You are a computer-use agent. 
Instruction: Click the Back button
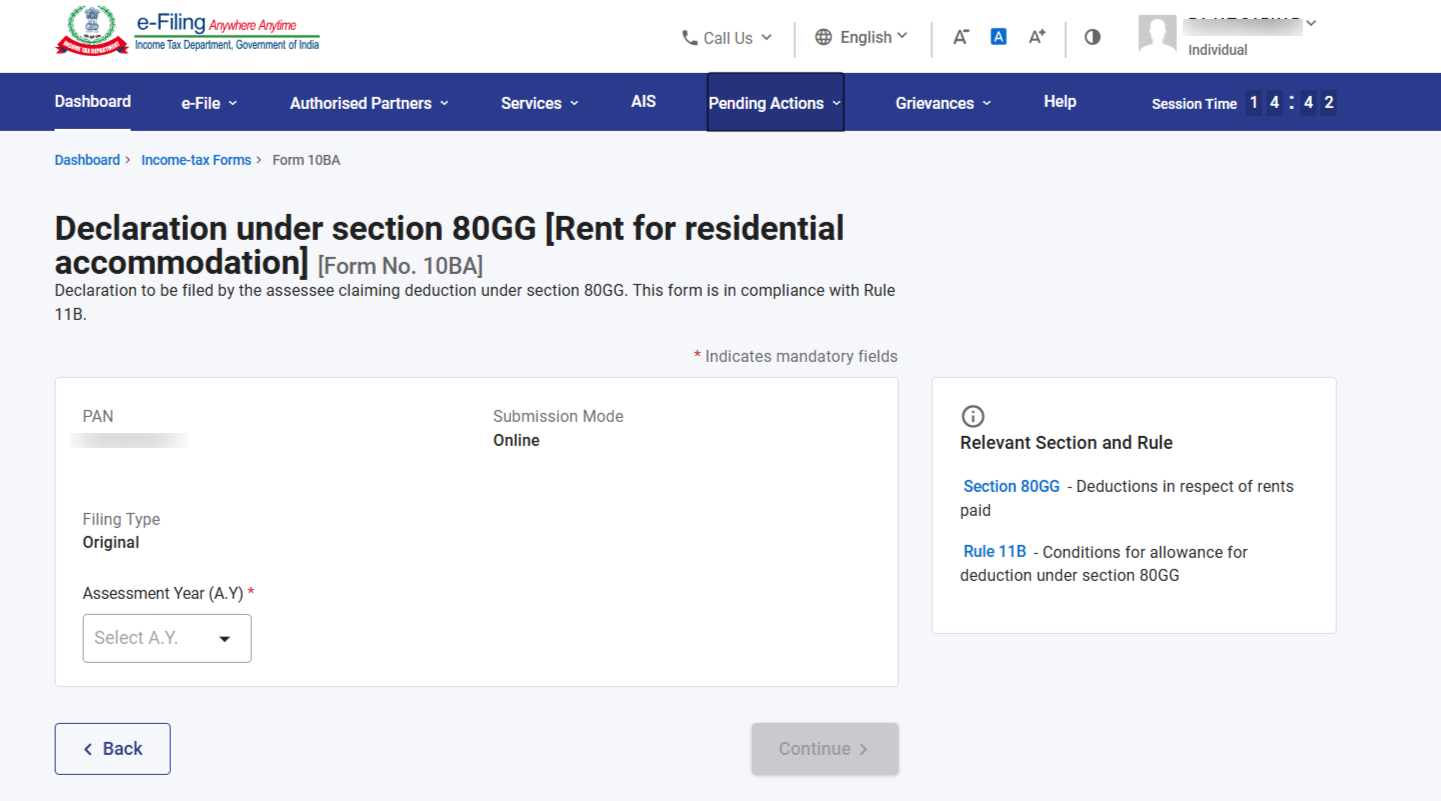click(112, 749)
